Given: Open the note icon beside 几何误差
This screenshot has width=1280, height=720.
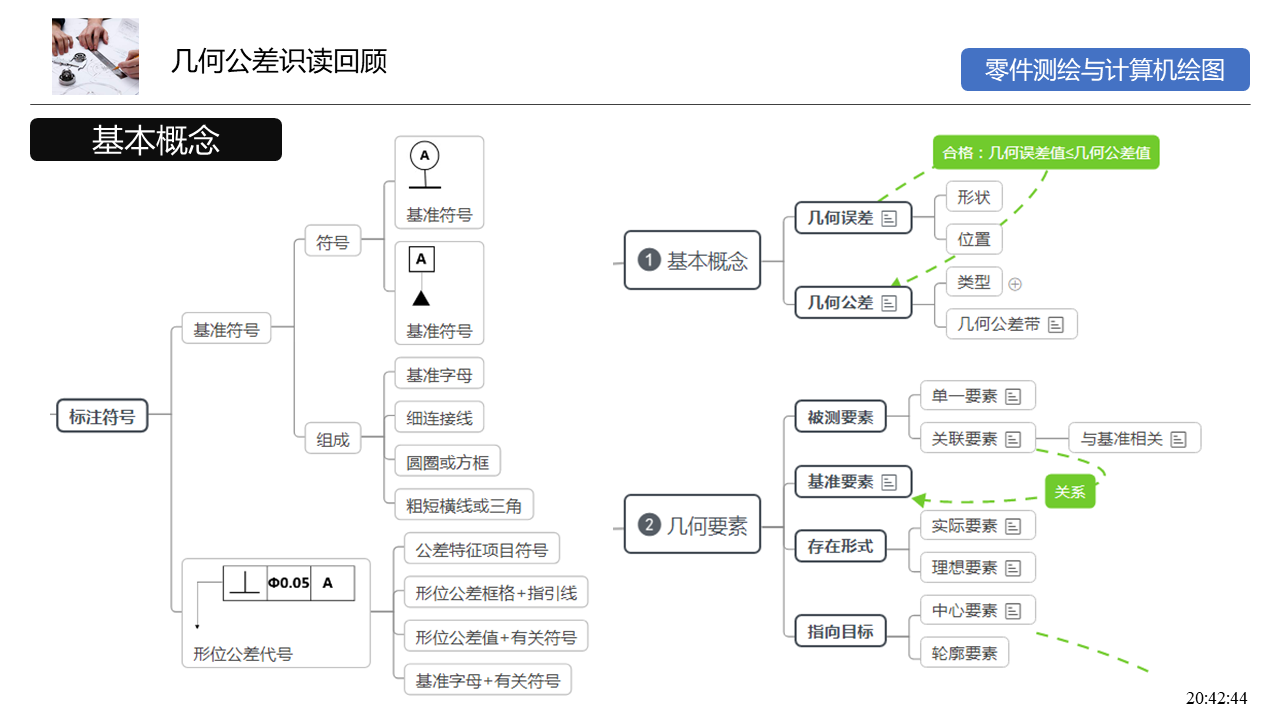Looking at the screenshot, I should [890, 218].
